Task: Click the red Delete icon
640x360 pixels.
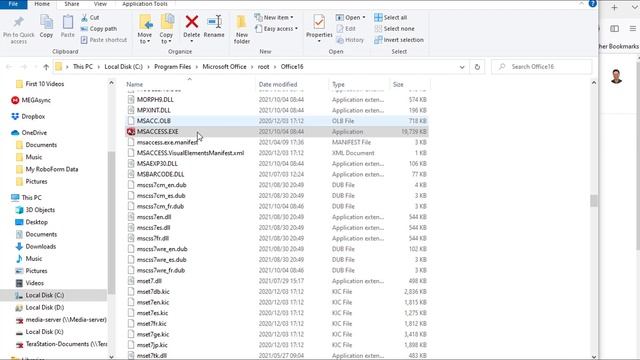Action: point(191,22)
